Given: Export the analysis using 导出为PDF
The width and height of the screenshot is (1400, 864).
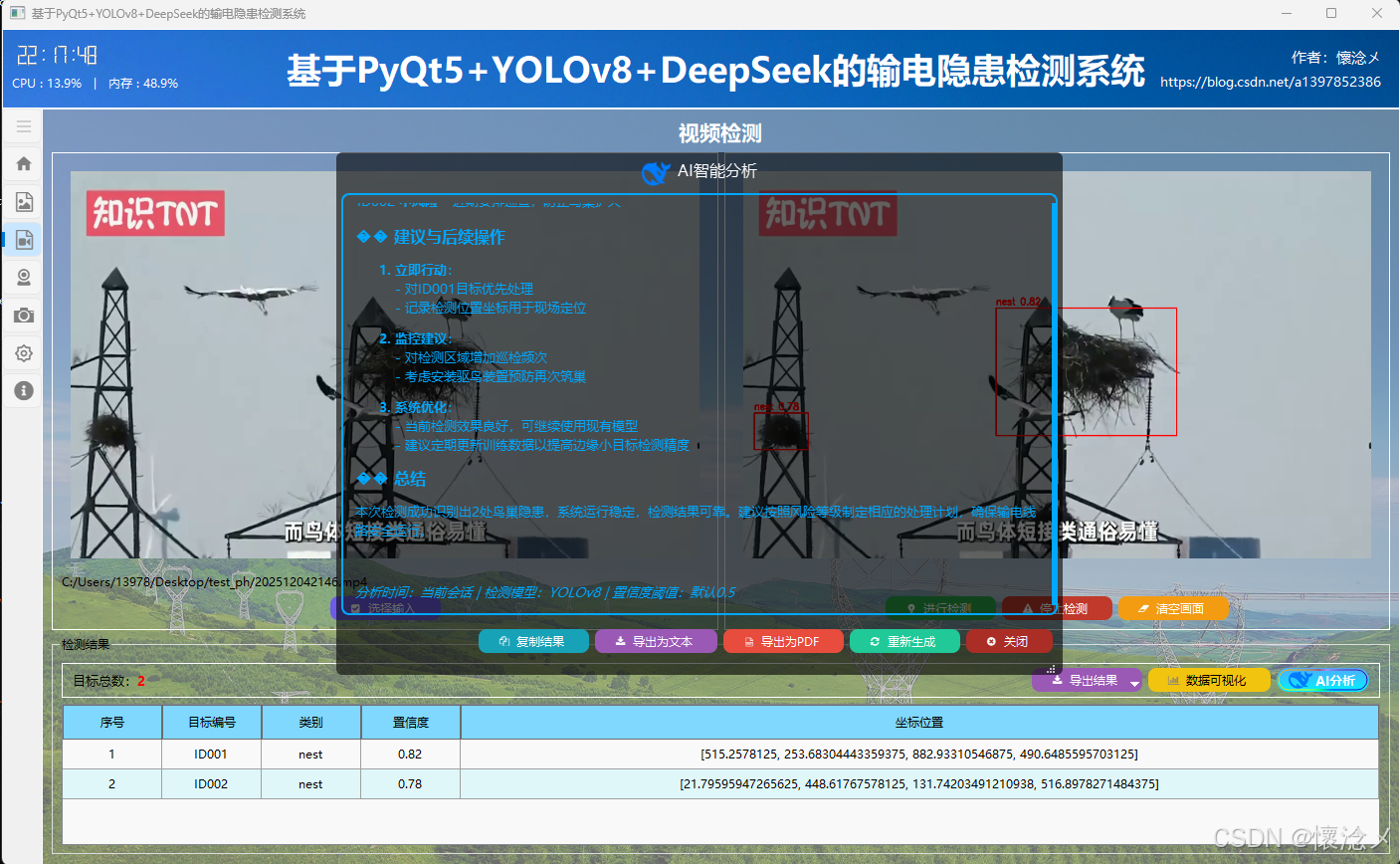Looking at the screenshot, I should 783,641.
